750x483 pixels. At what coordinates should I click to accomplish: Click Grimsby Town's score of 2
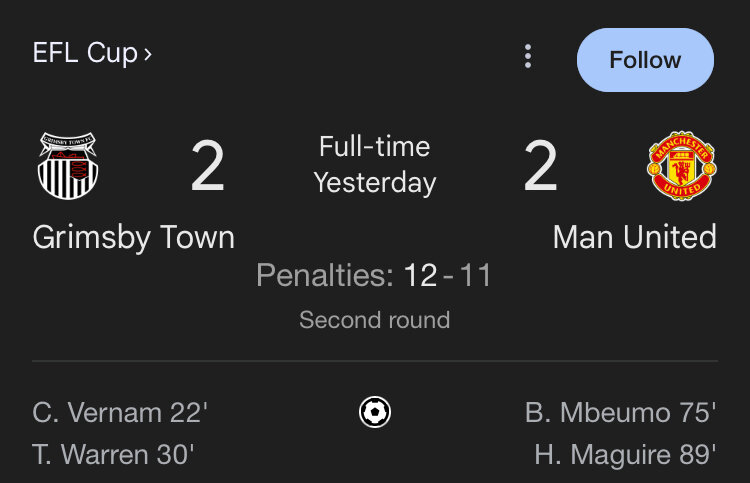[207, 165]
